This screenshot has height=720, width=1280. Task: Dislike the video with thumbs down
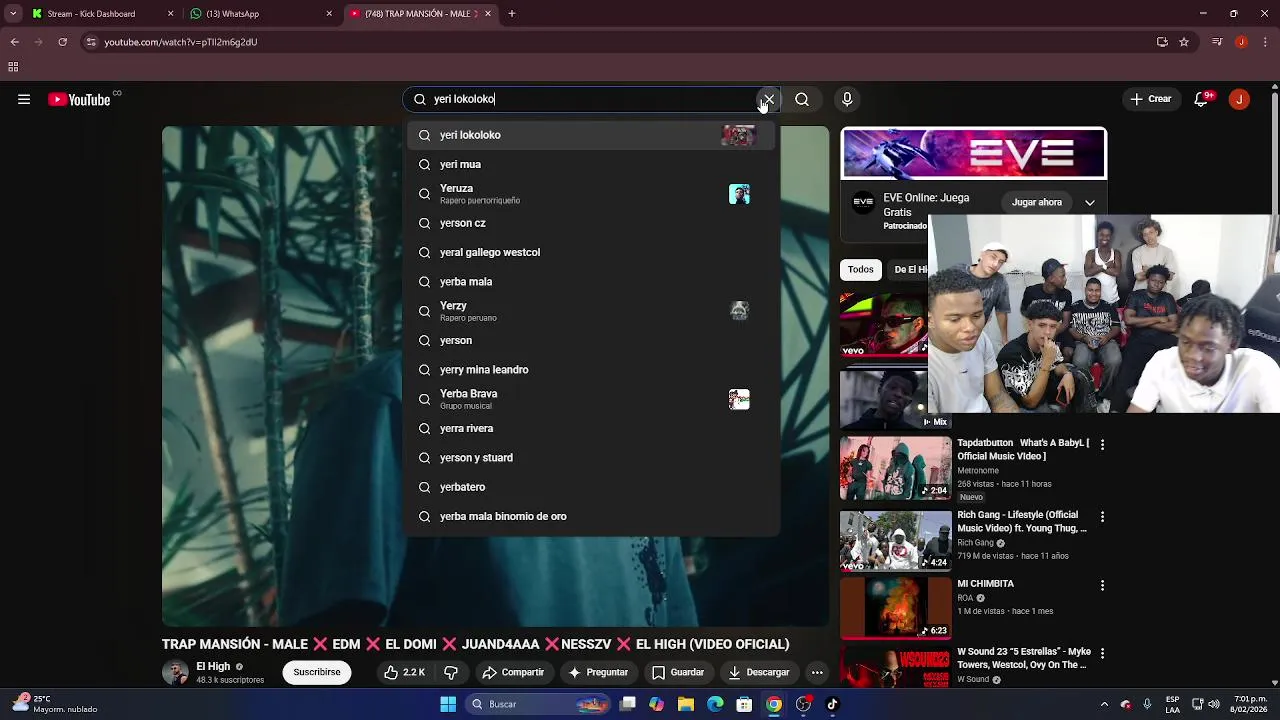point(451,673)
